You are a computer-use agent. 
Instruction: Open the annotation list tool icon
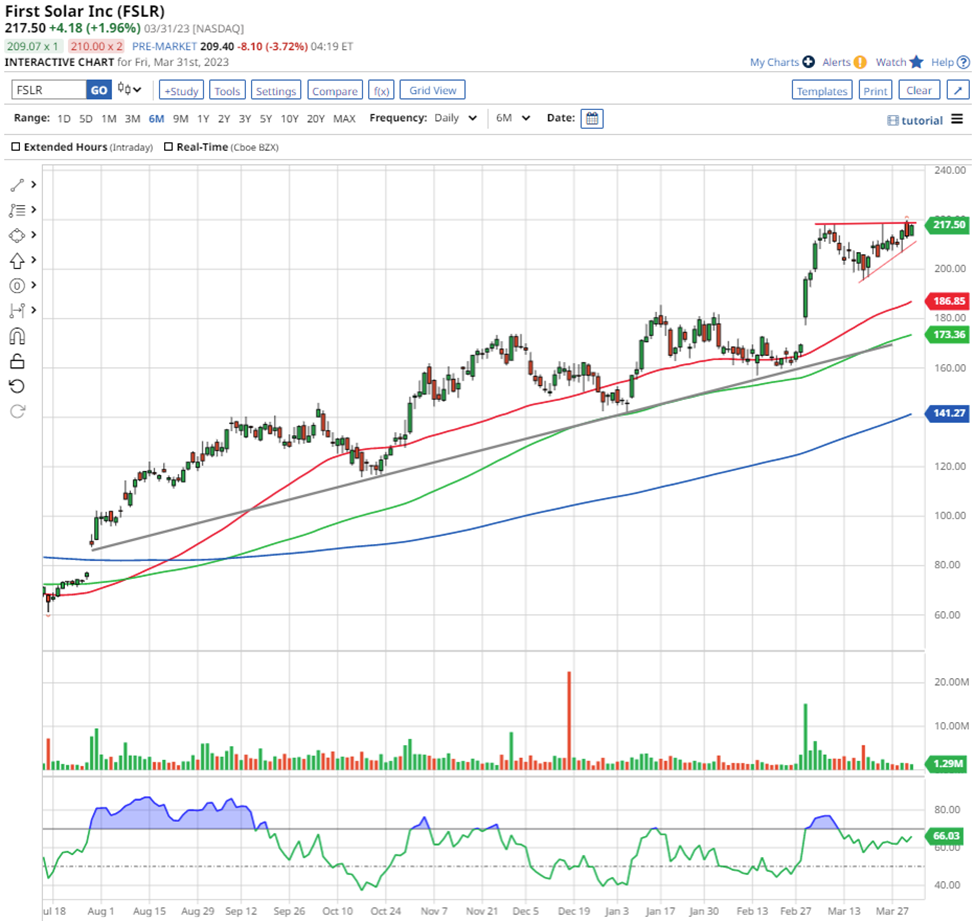coord(17,210)
